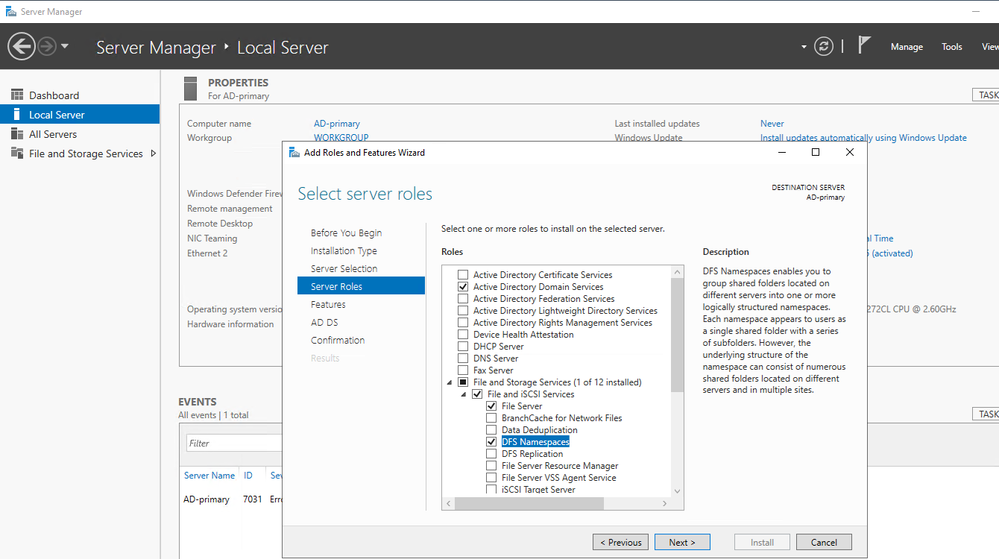Click the WORKGROUP link

tap(341, 137)
